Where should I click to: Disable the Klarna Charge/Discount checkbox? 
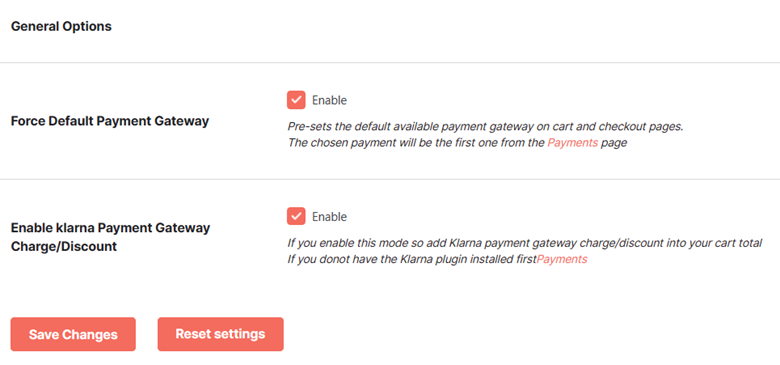pyautogui.click(x=296, y=216)
